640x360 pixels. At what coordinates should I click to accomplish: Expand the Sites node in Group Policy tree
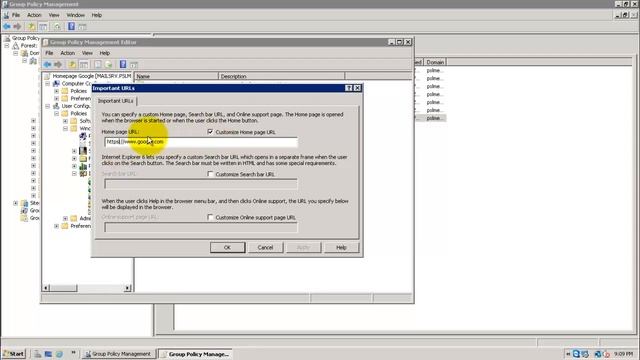16,203
